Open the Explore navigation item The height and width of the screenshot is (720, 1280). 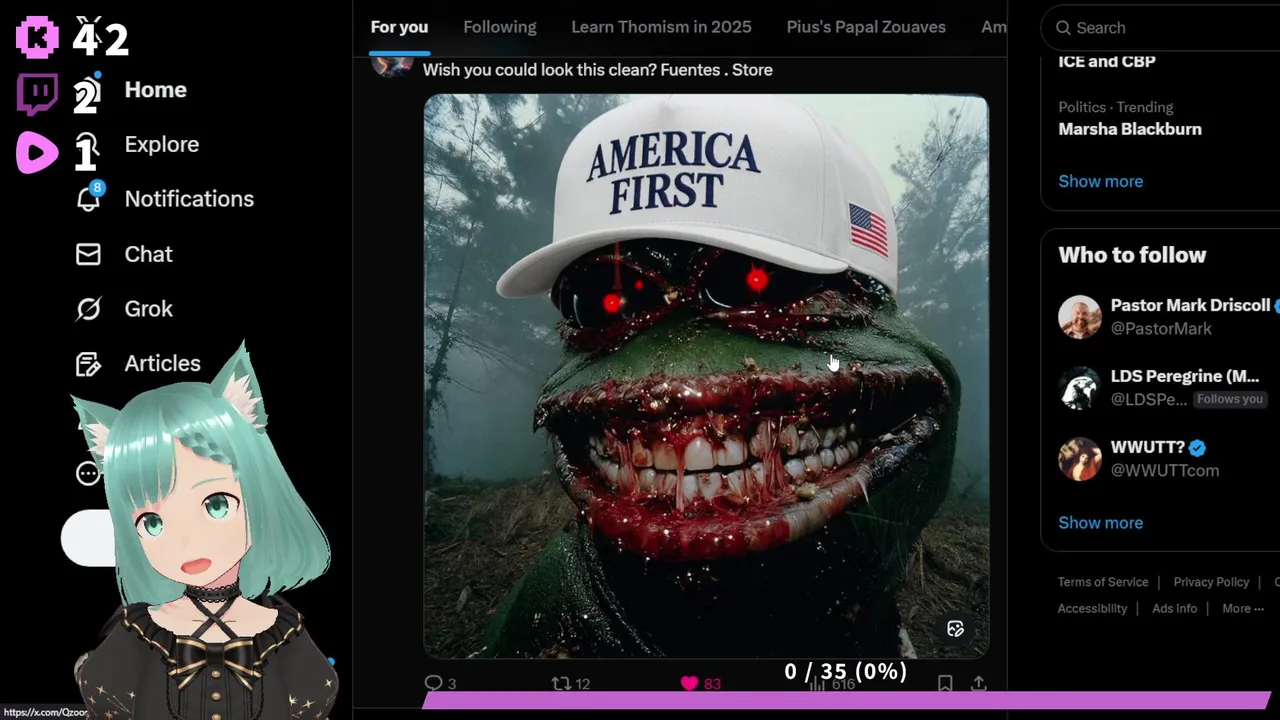pyautogui.click(x=161, y=144)
